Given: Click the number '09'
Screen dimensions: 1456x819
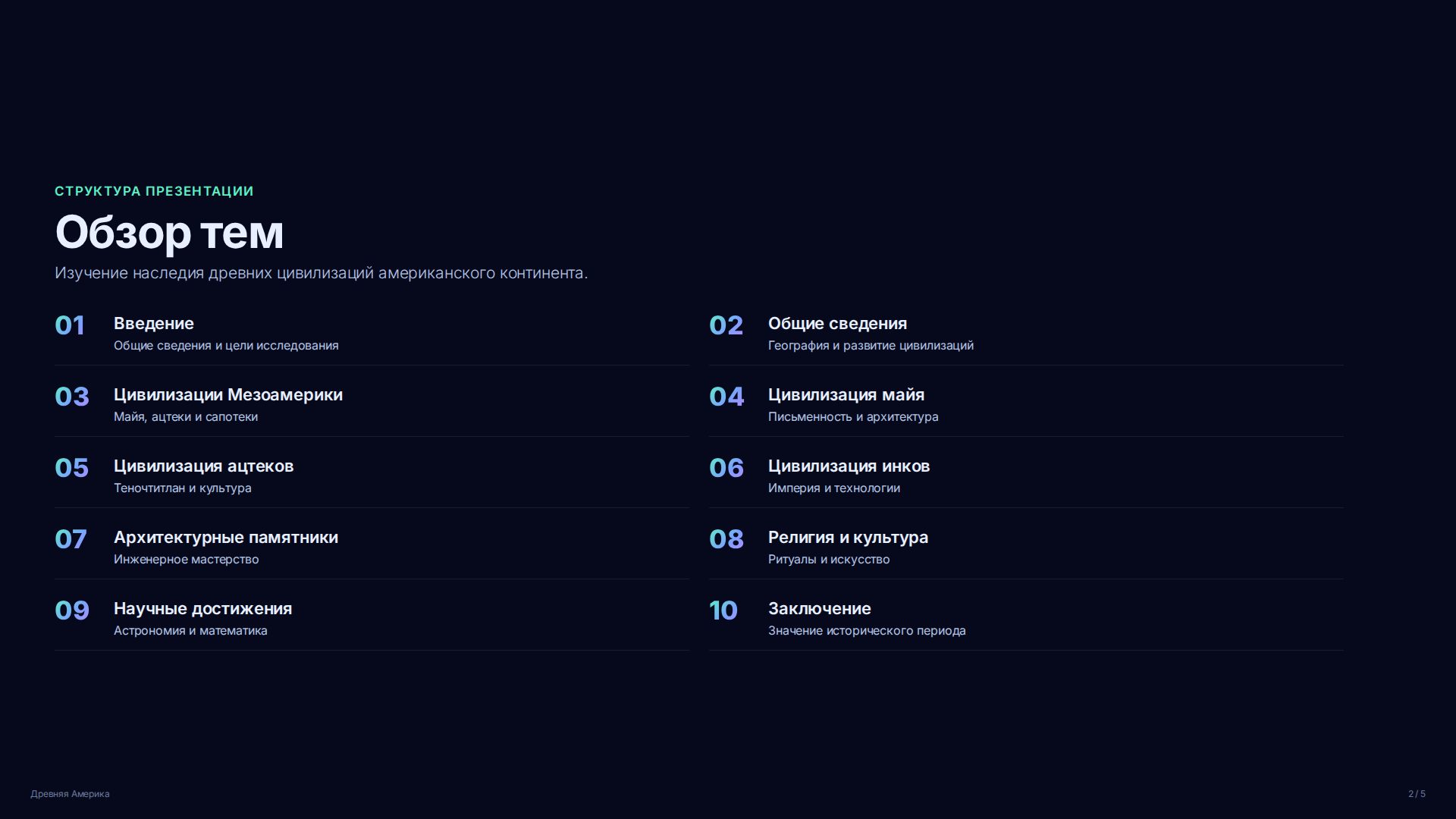Looking at the screenshot, I should tap(72, 610).
